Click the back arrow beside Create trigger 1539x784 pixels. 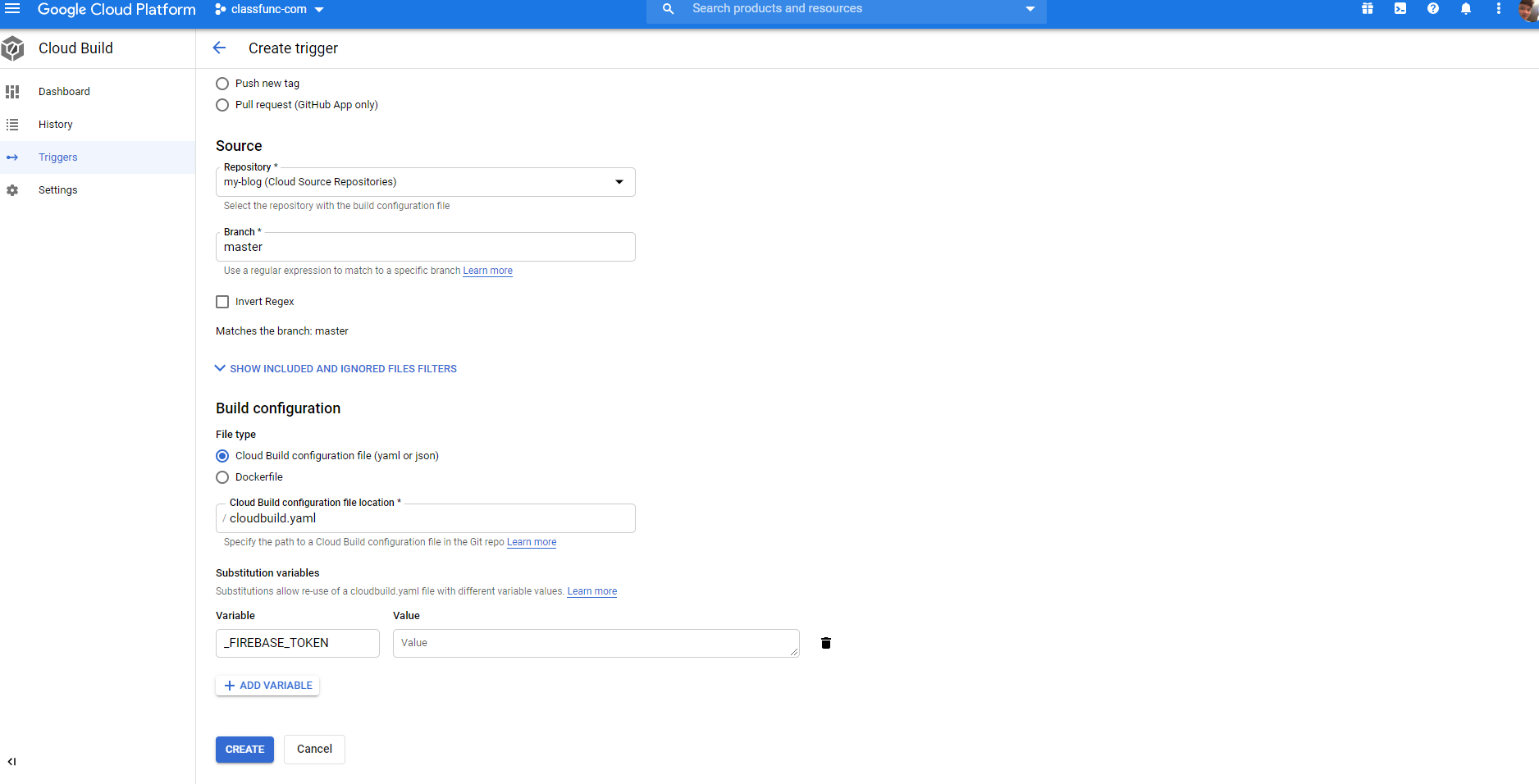[219, 48]
